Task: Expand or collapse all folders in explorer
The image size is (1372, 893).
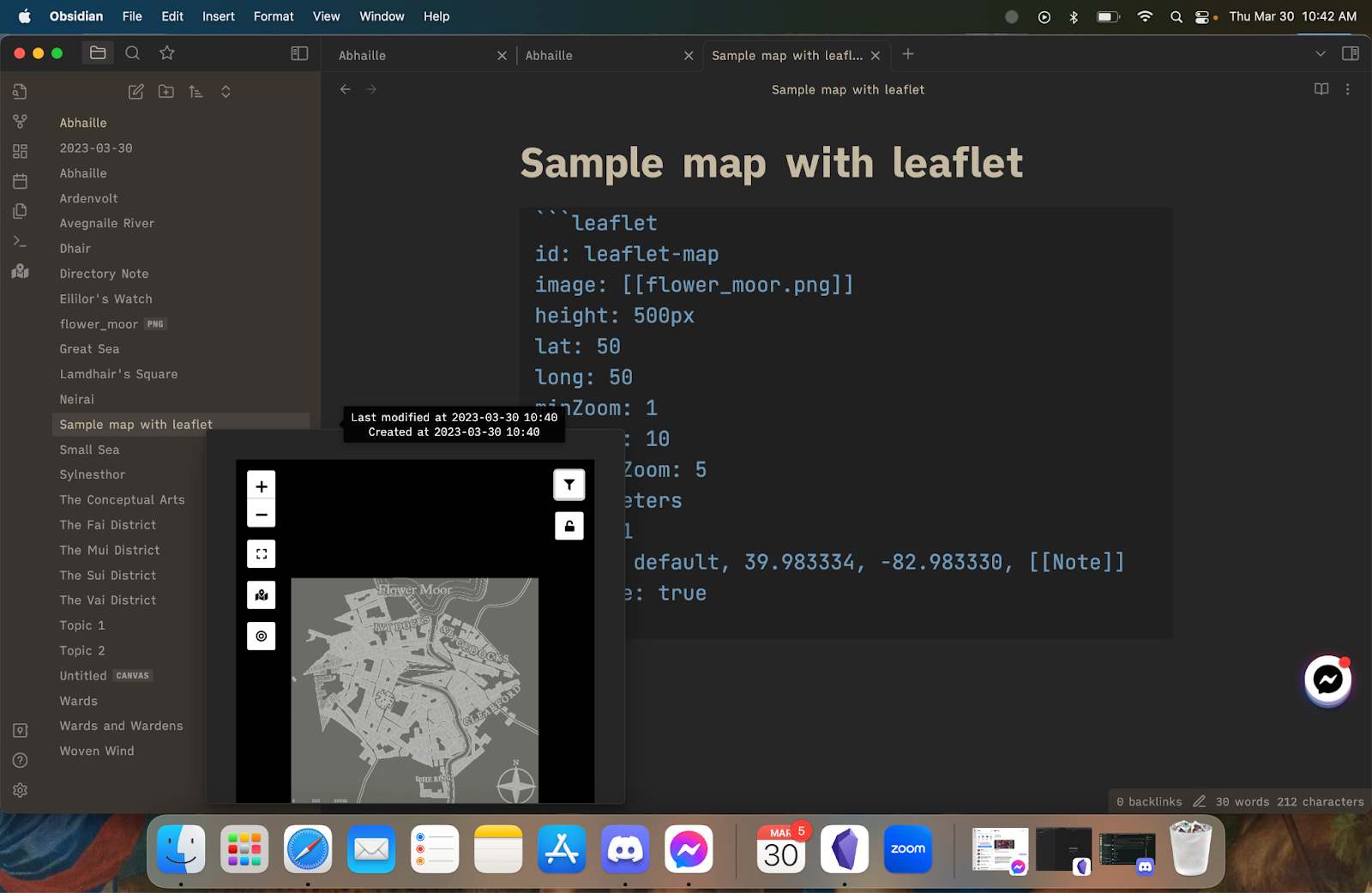Action: [x=226, y=92]
